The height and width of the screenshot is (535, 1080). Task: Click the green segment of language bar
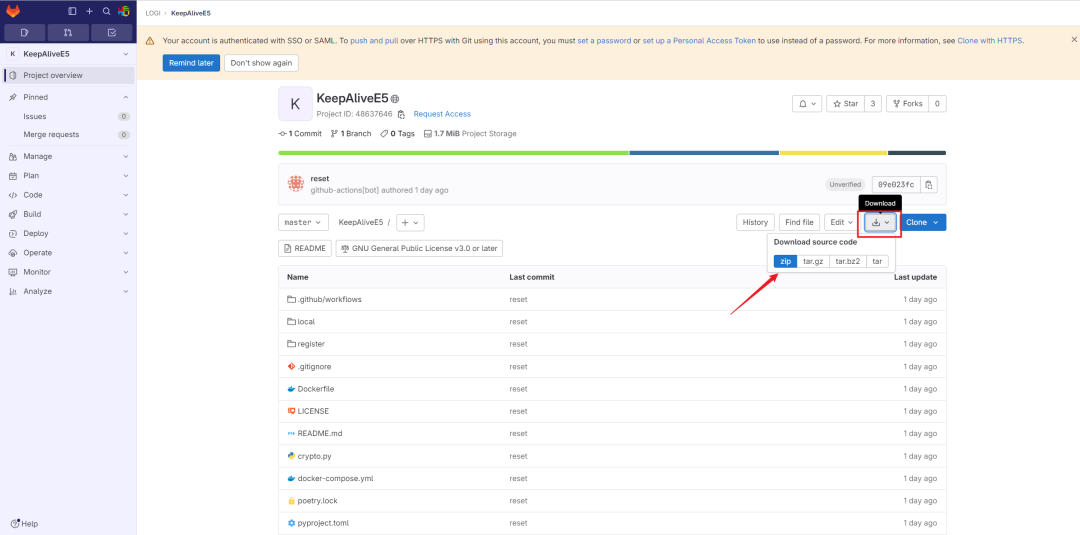(453, 153)
